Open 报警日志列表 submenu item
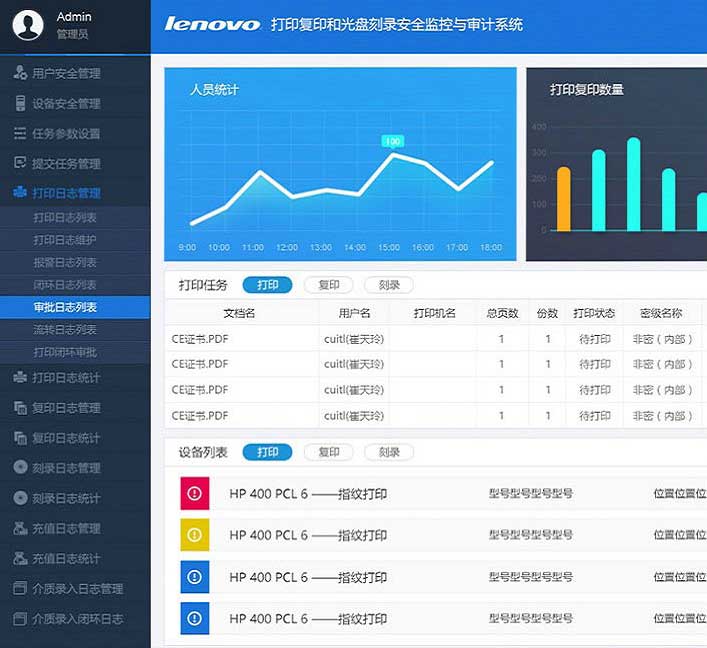 (65, 262)
